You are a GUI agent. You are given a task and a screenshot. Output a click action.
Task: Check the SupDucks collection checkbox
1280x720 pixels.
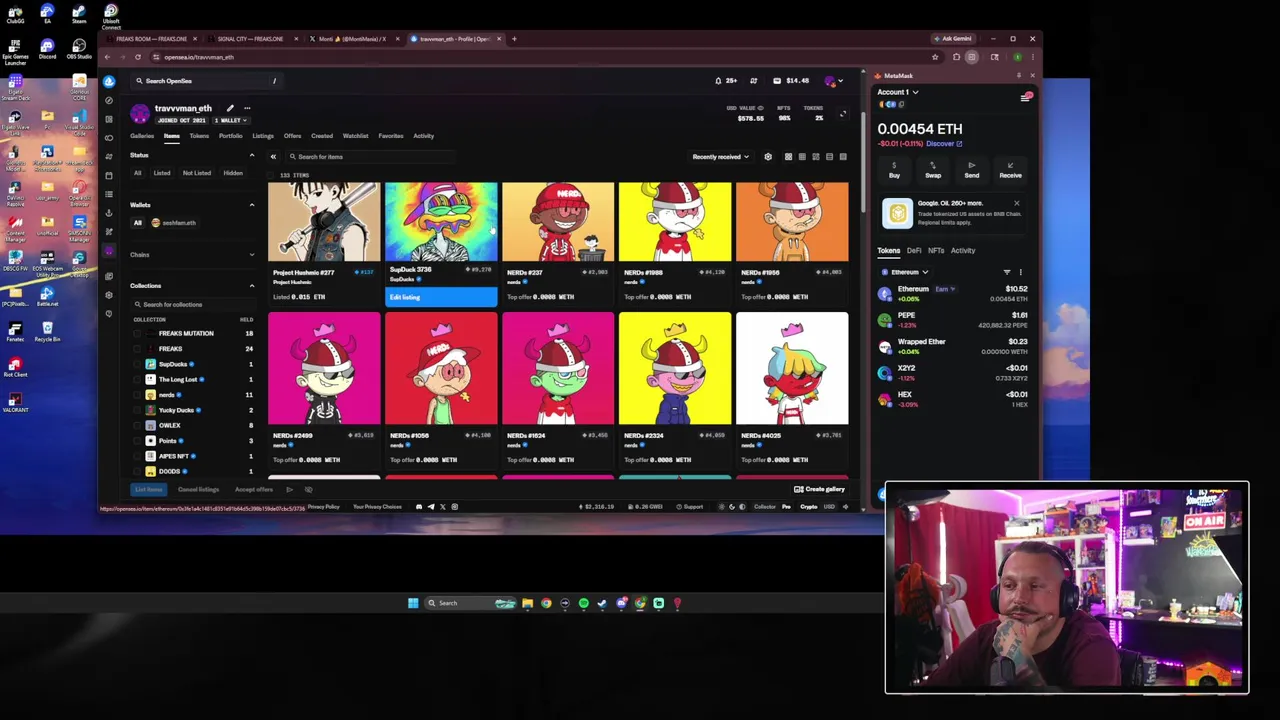[138, 364]
